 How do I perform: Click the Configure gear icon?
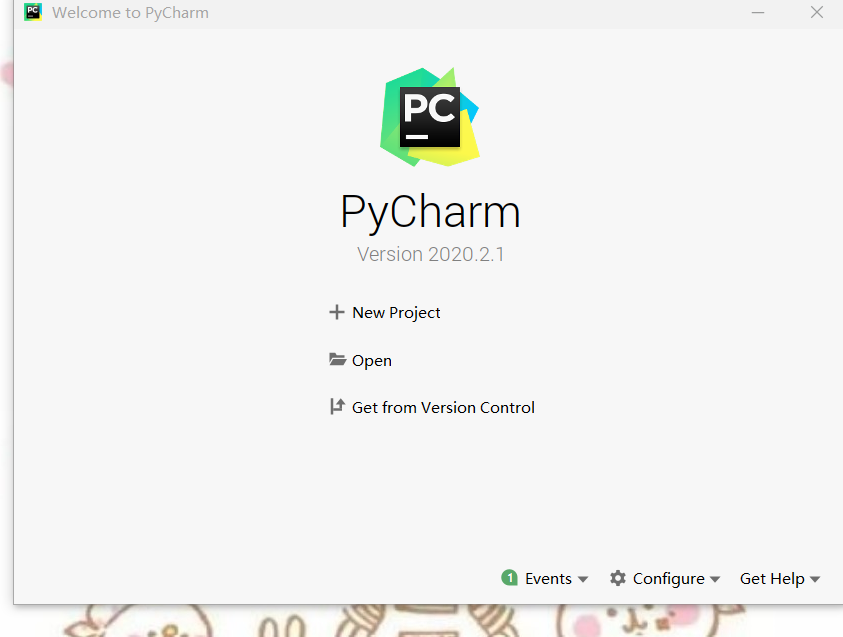[x=618, y=578]
